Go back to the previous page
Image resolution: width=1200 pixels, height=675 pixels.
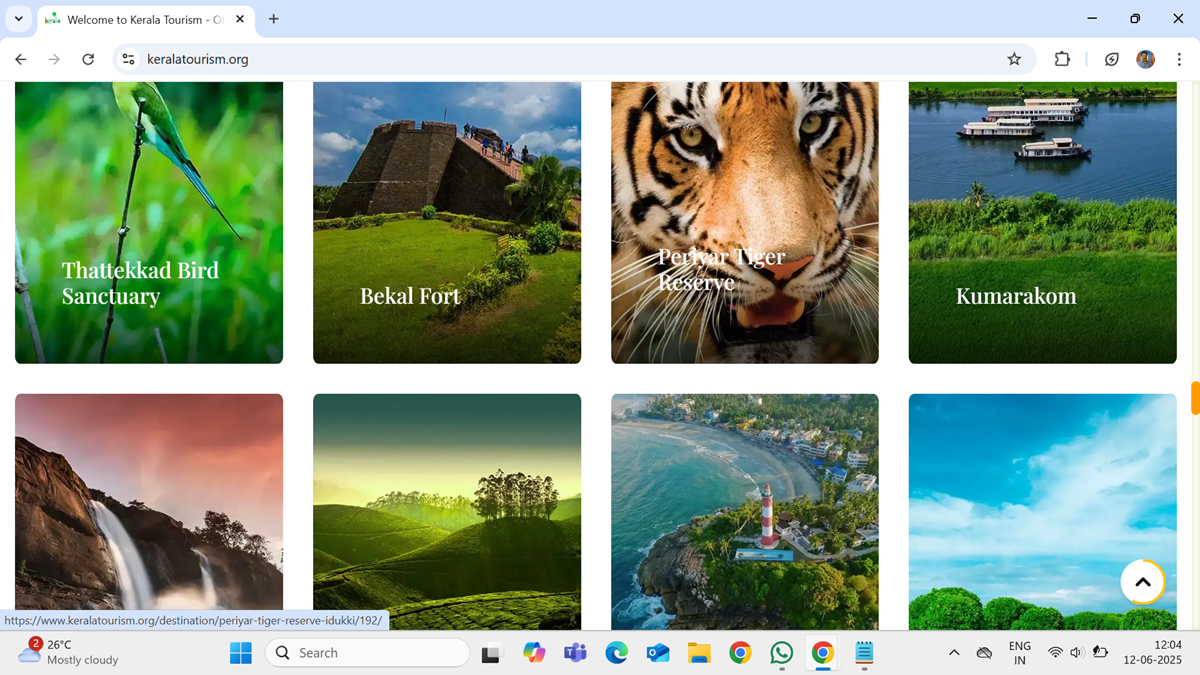pyautogui.click(x=21, y=59)
